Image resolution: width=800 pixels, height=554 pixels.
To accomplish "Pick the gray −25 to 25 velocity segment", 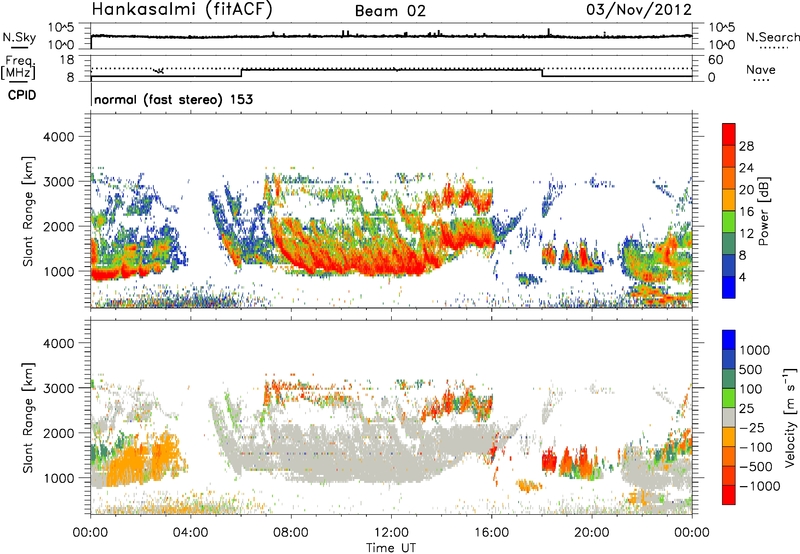I will [729, 417].
